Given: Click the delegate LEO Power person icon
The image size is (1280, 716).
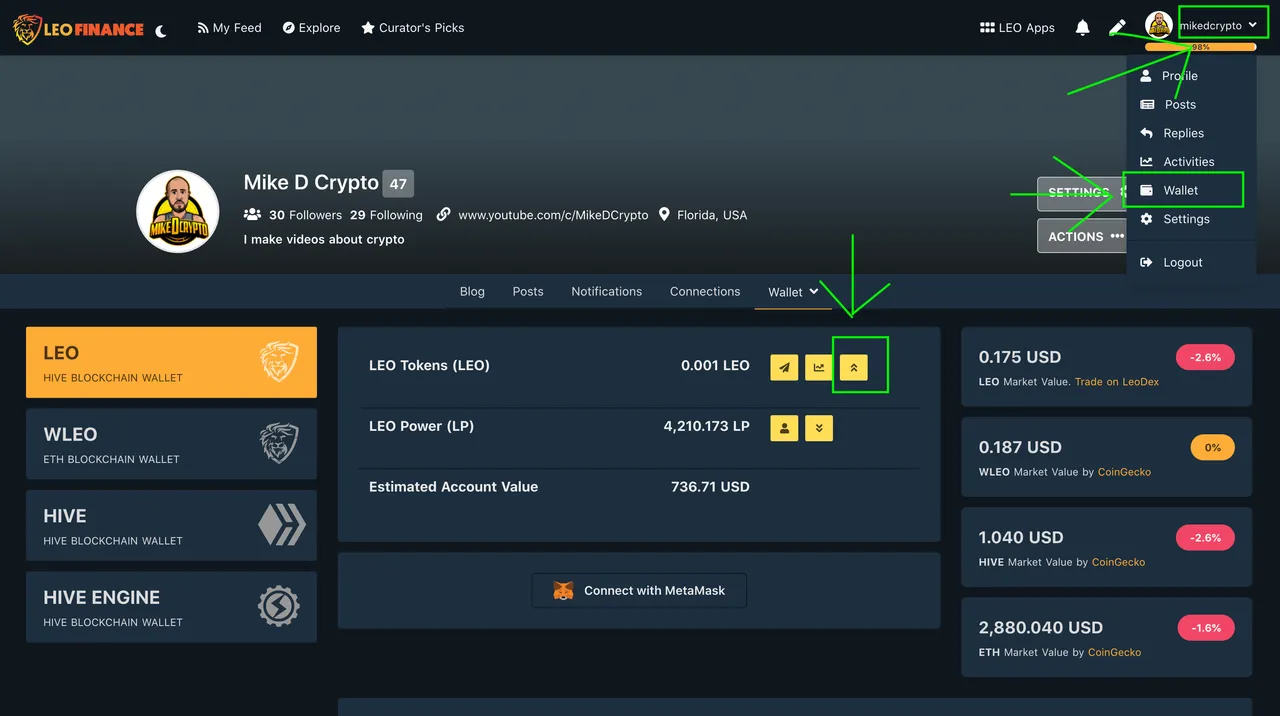Looking at the screenshot, I should [x=784, y=428].
